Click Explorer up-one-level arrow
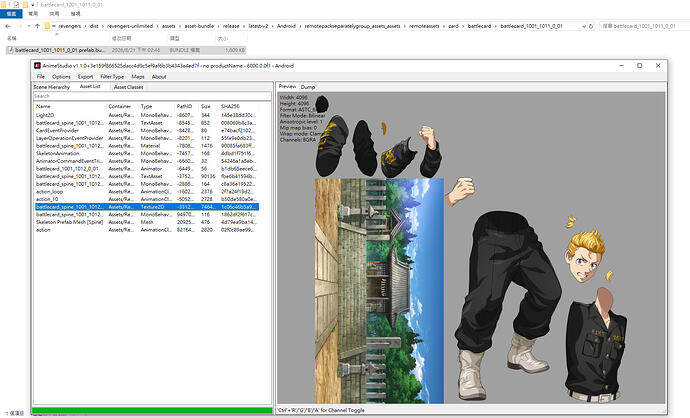The height and width of the screenshot is (418, 690). point(37,26)
